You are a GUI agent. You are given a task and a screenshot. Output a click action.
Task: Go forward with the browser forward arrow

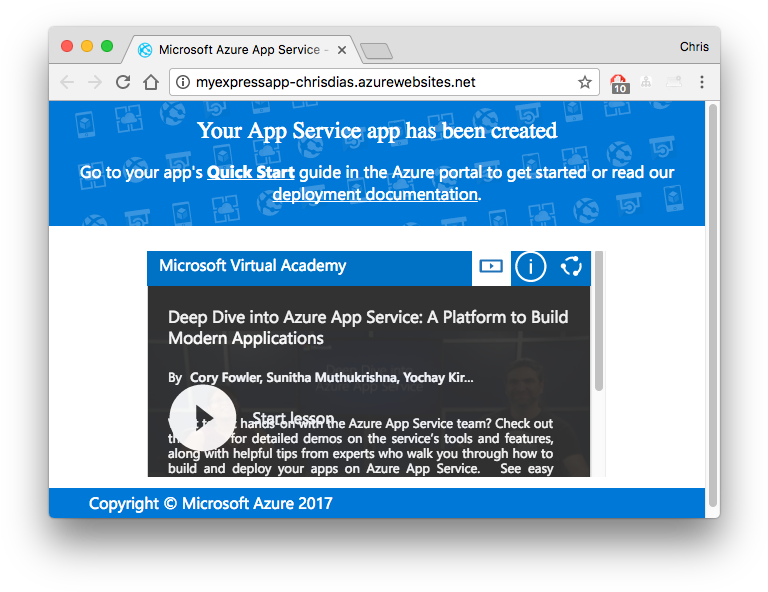[x=95, y=82]
